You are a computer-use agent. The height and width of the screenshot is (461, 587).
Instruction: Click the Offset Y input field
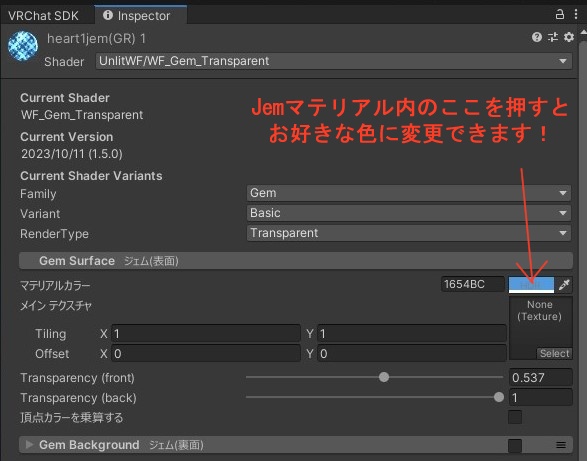click(412, 354)
